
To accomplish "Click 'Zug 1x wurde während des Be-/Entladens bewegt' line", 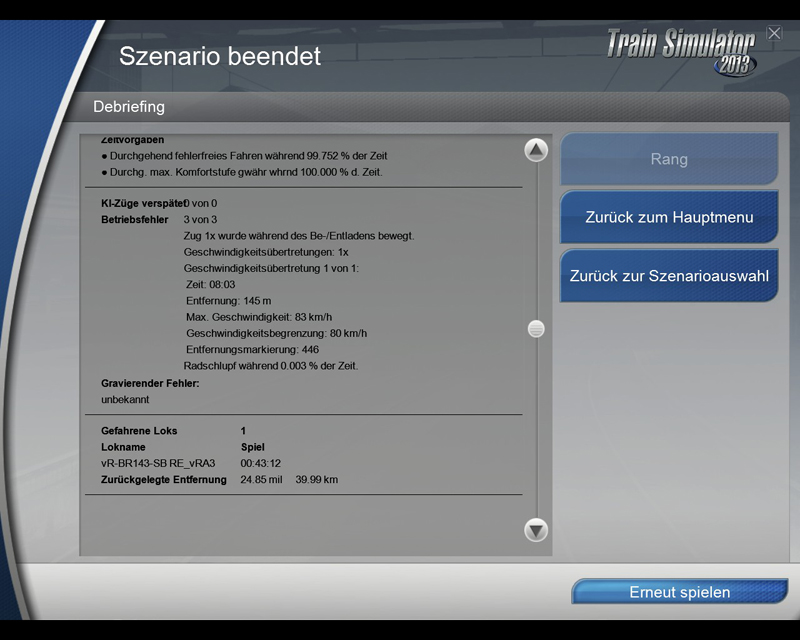I will click(299, 236).
